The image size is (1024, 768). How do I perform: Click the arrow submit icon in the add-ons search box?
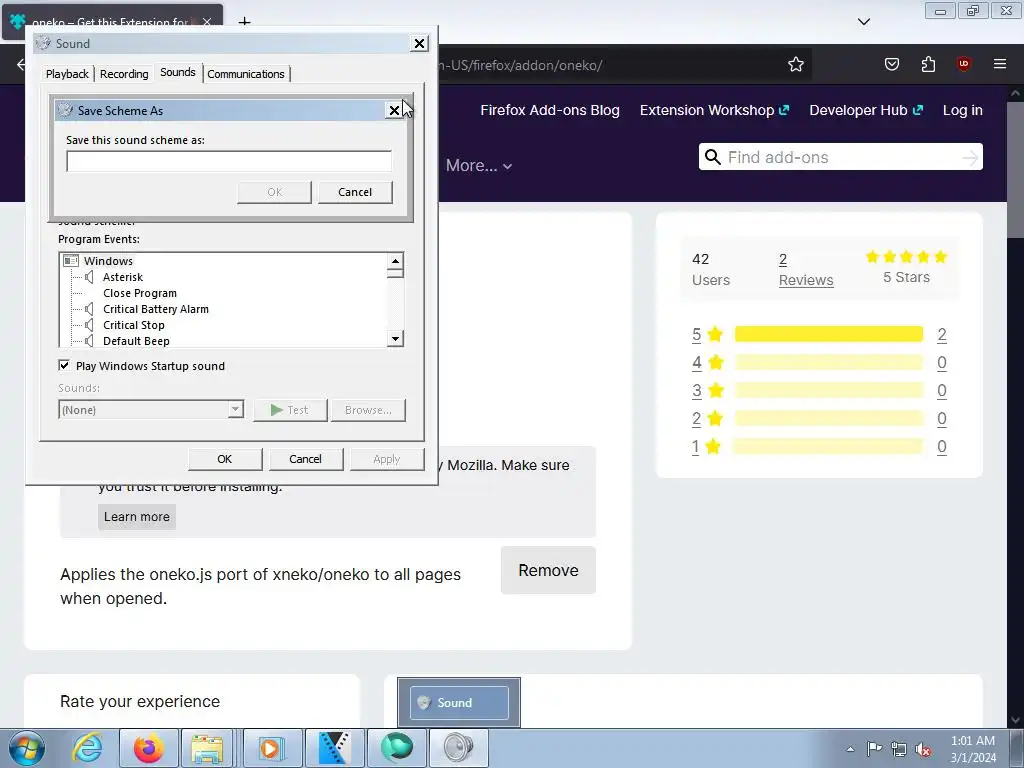click(970, 157)
